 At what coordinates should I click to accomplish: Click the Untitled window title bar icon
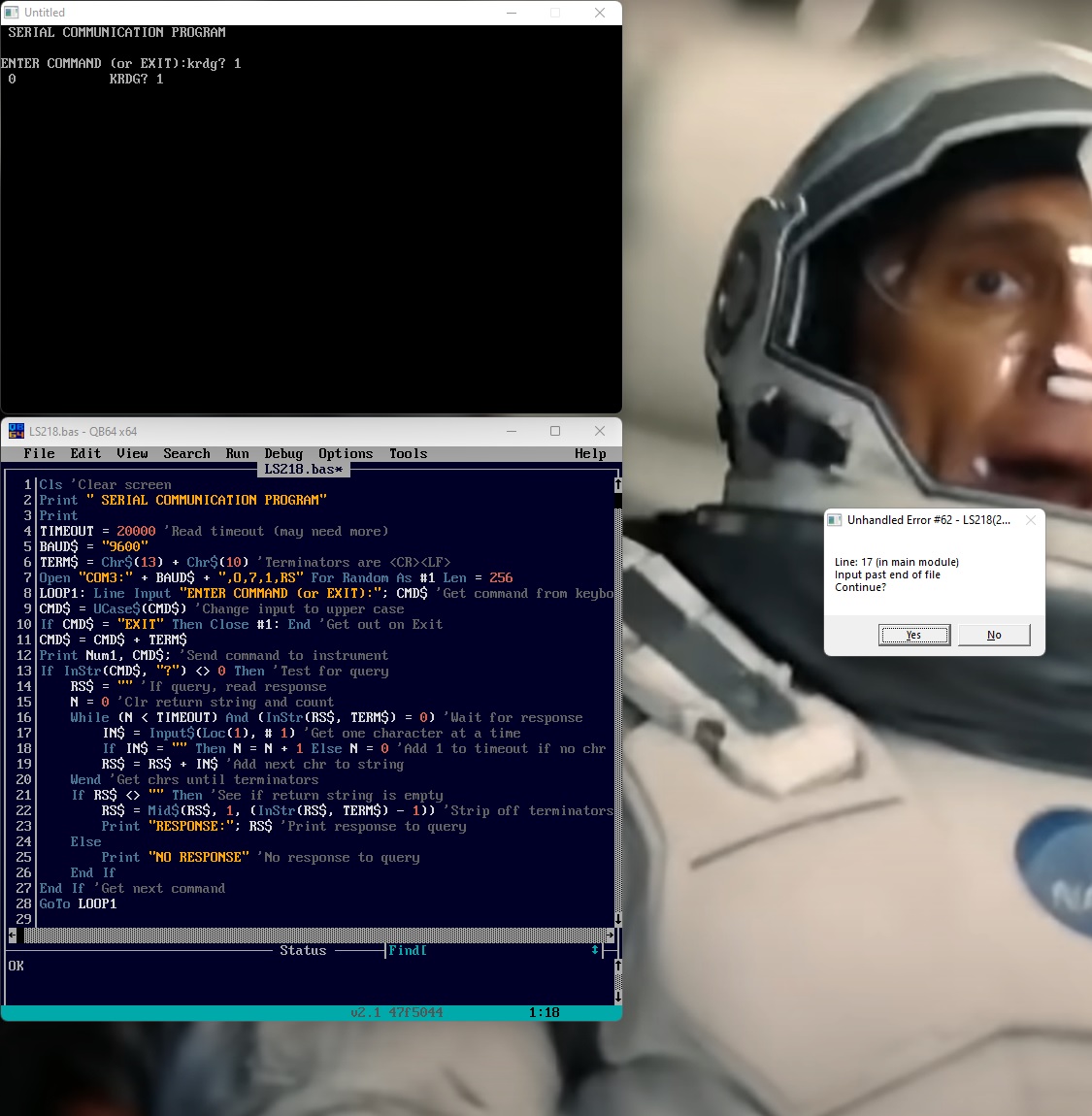pyautogui.click(x=12, y=12)
